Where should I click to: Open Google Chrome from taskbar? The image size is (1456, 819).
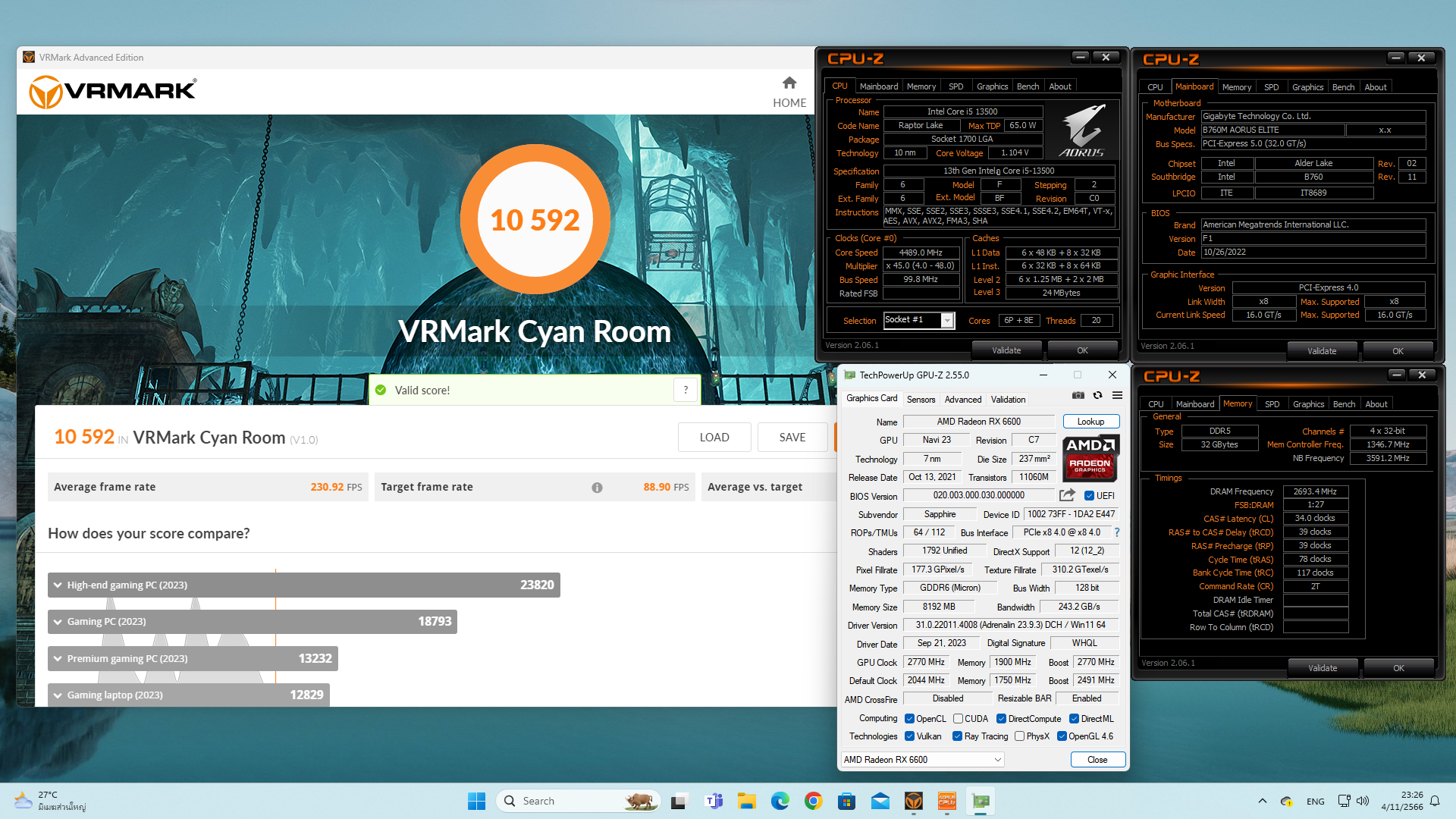tap(814, 801)
